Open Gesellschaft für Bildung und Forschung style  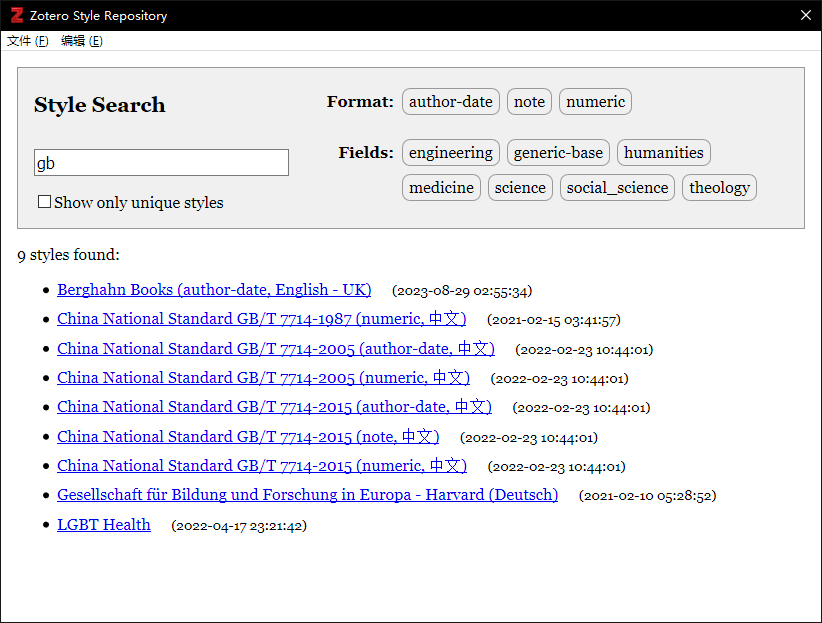click(x=308, y=495)
